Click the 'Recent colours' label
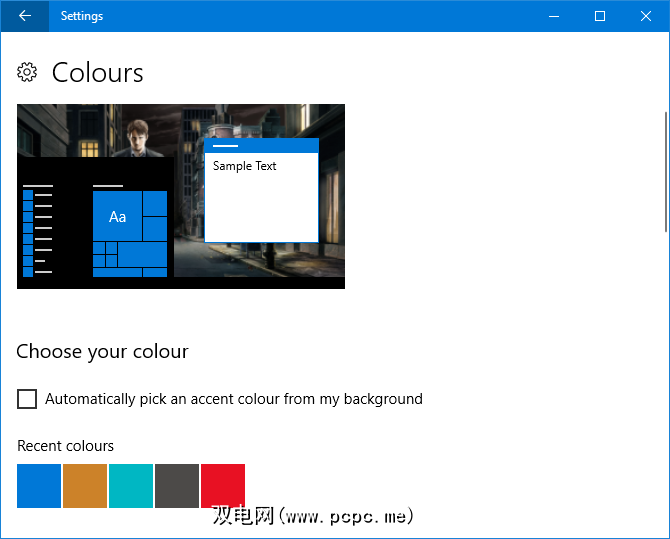This screenshot has height=539, width=670. pos(66,446)
